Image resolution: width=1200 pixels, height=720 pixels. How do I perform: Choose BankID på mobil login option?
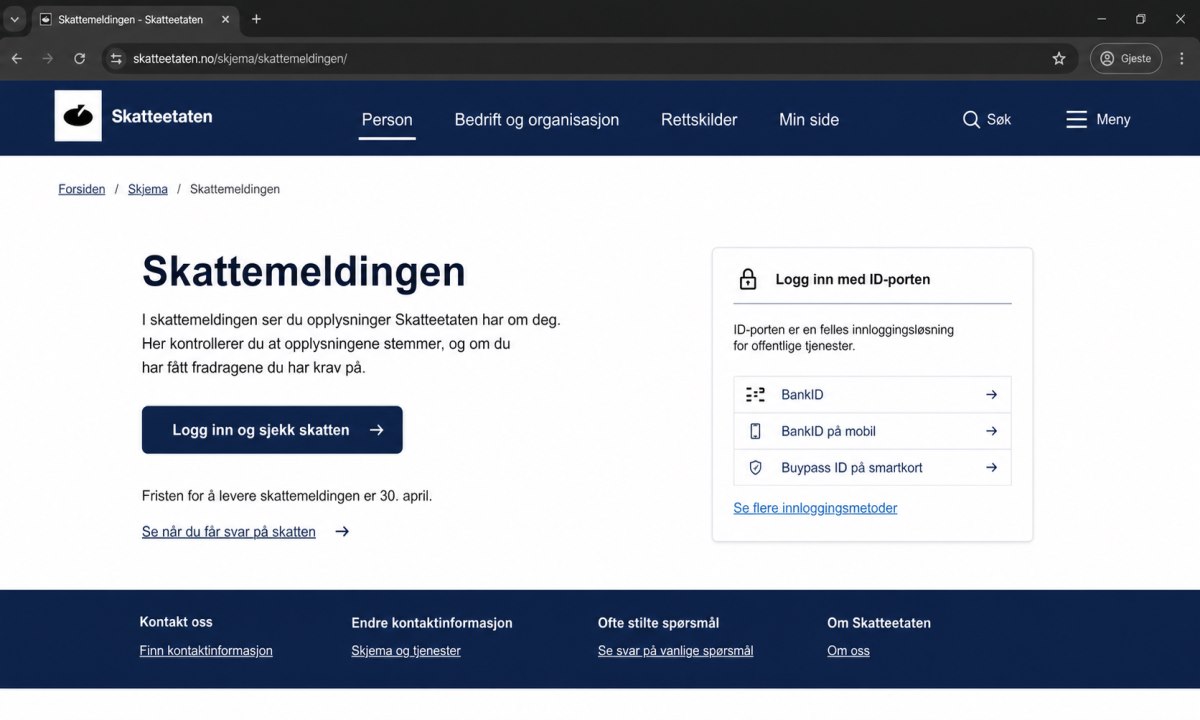[x=872, y=431]
